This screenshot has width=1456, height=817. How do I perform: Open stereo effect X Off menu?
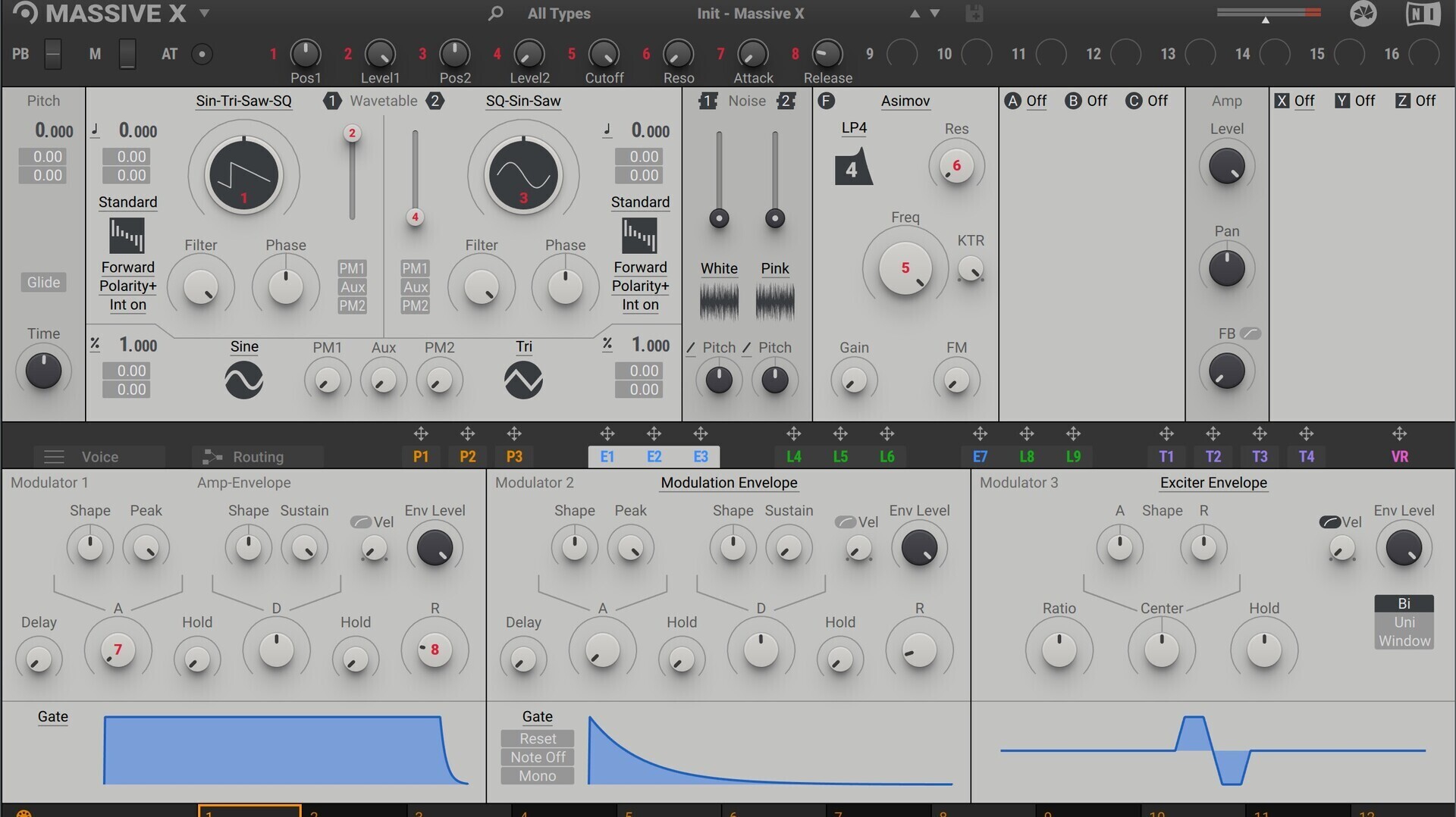[1304, 101]
